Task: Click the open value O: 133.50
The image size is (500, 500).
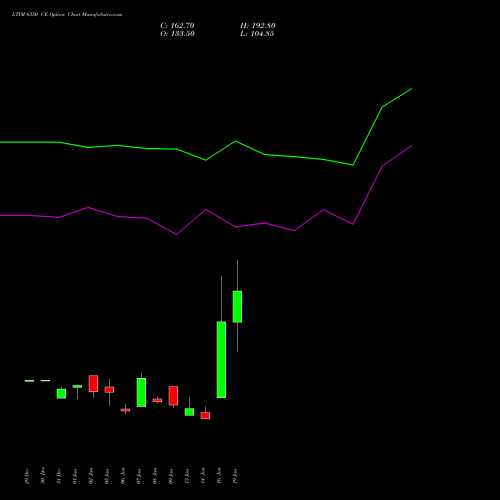Action: (177, 34)
